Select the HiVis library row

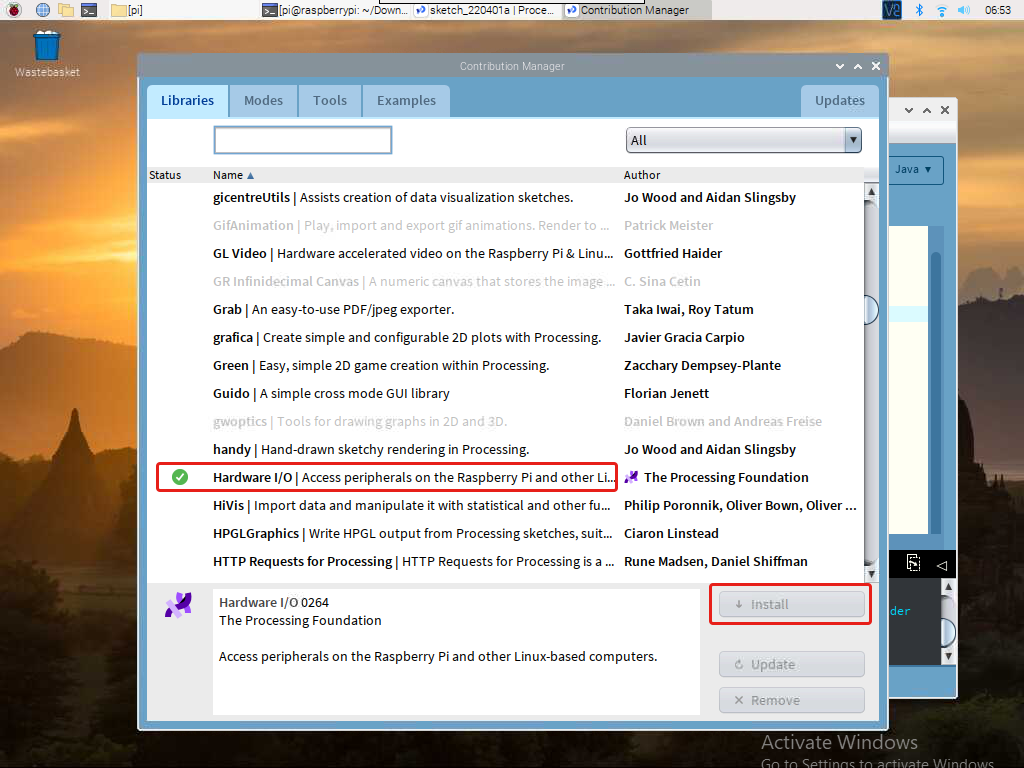(505, 505)
